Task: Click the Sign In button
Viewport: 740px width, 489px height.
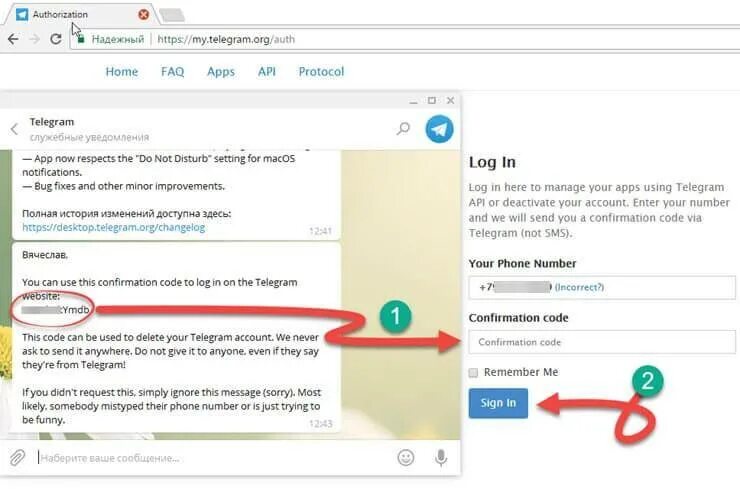Action: [x=498, y=403]
